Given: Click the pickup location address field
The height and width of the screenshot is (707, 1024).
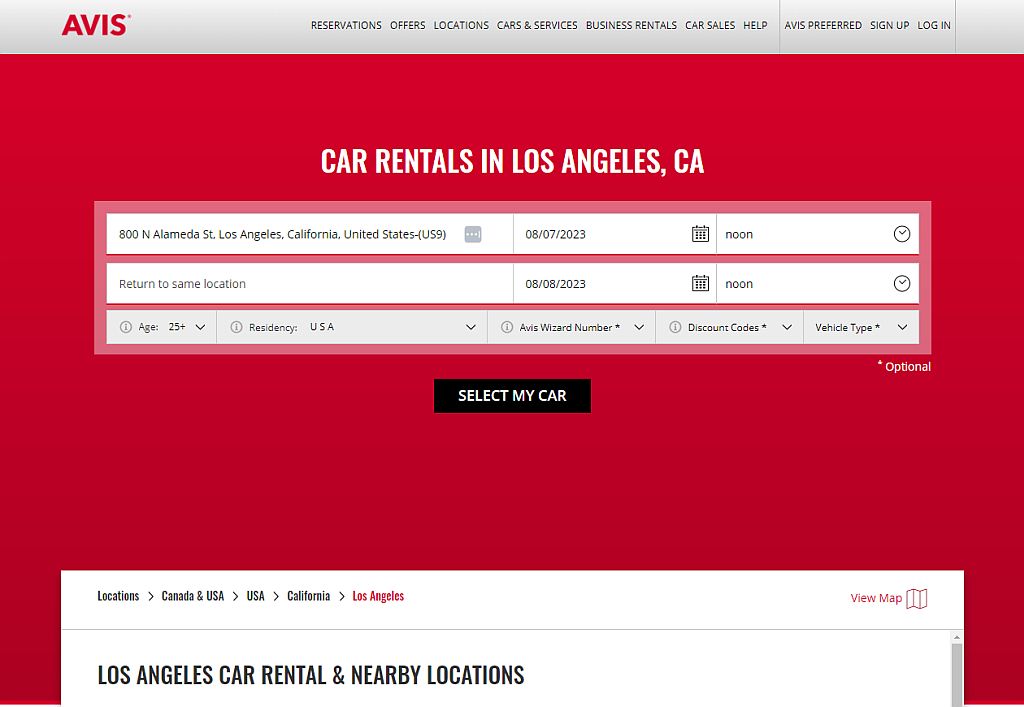Looking at the screenshot, I should point(280,234).
